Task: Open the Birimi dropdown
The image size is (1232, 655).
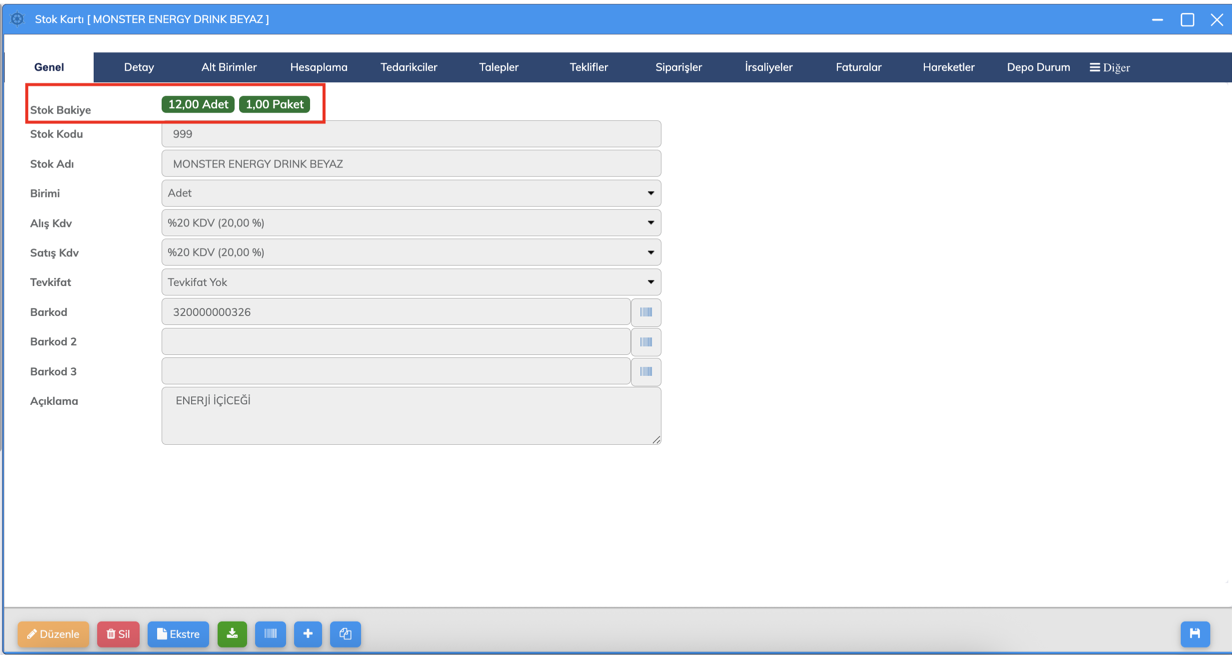Action: pos(411,193)
